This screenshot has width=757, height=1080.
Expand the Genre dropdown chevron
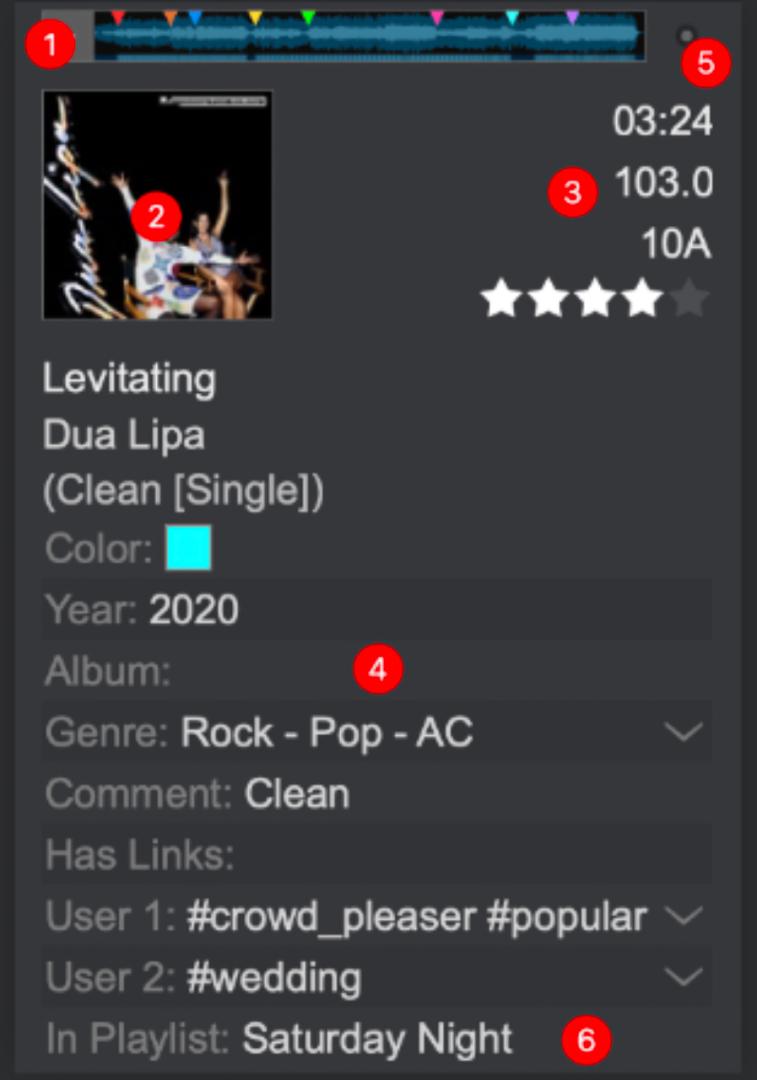[684, 733]
